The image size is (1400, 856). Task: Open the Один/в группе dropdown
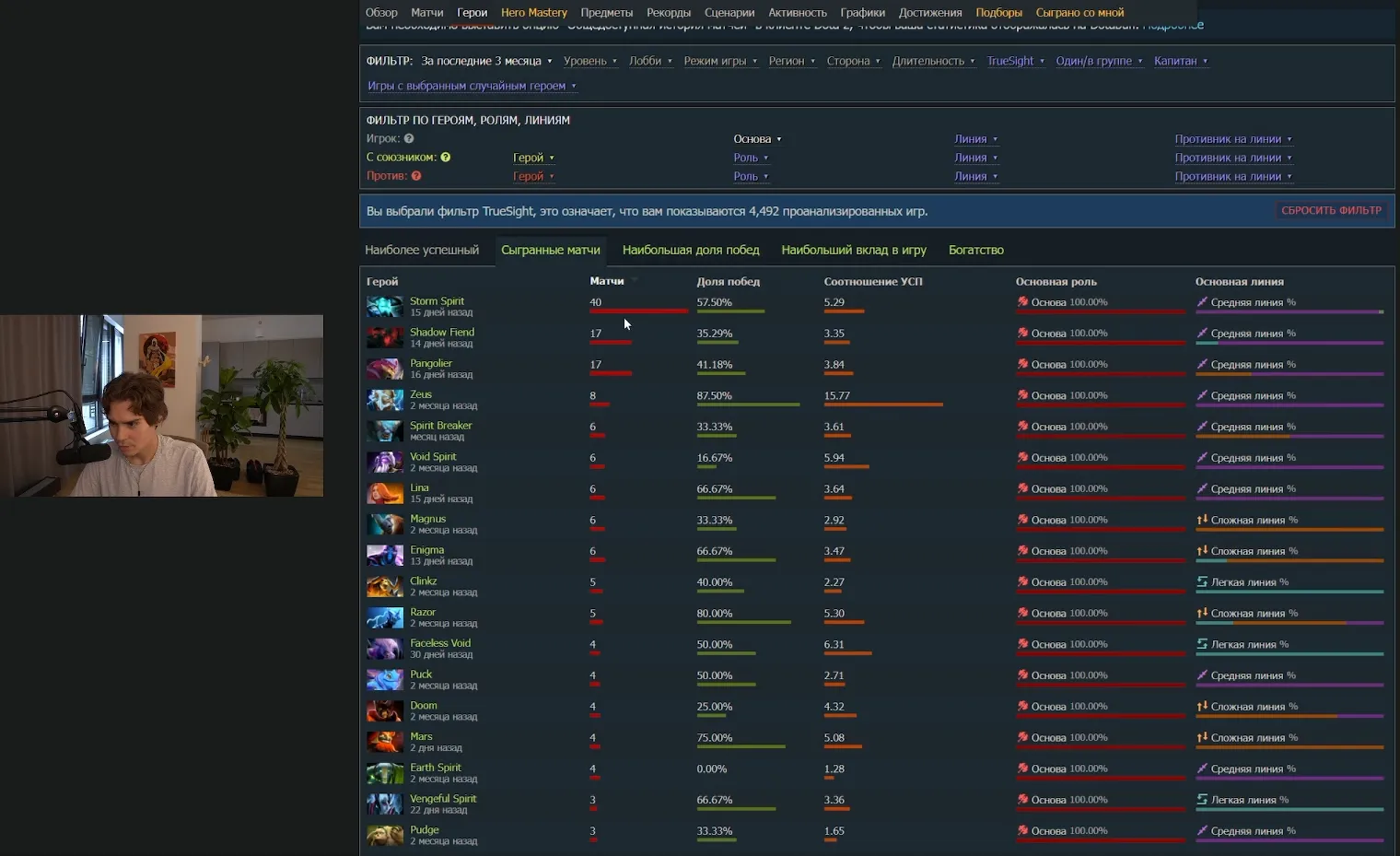[1099, 61]
